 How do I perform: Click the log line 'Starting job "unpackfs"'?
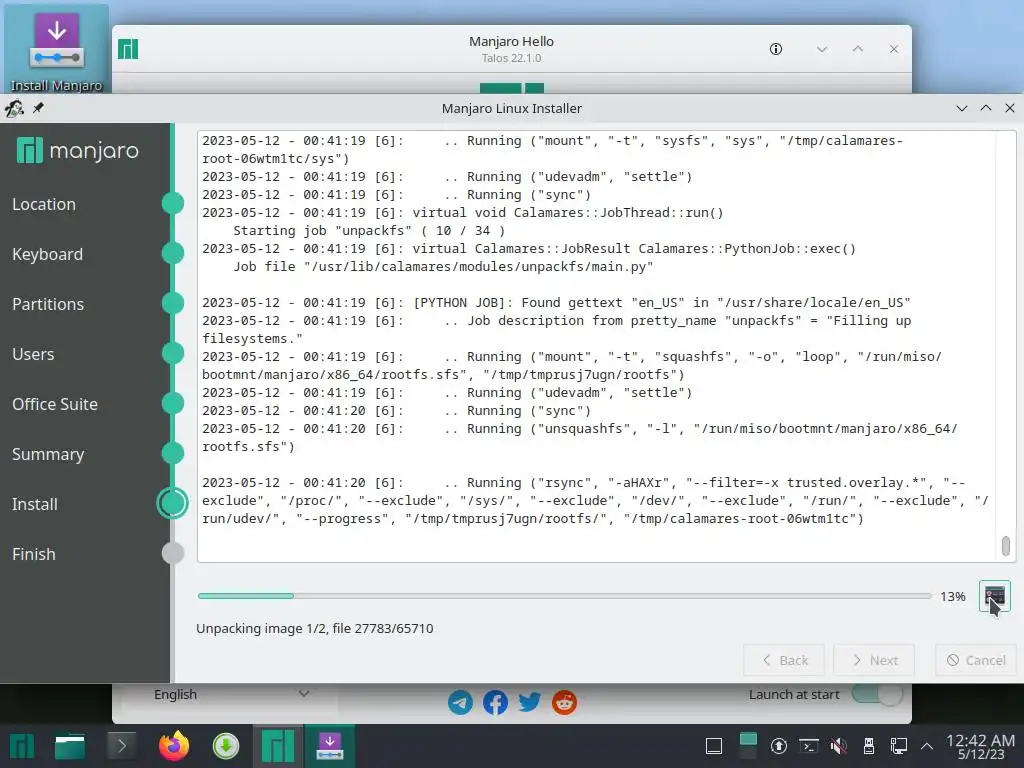click(369, 231)
